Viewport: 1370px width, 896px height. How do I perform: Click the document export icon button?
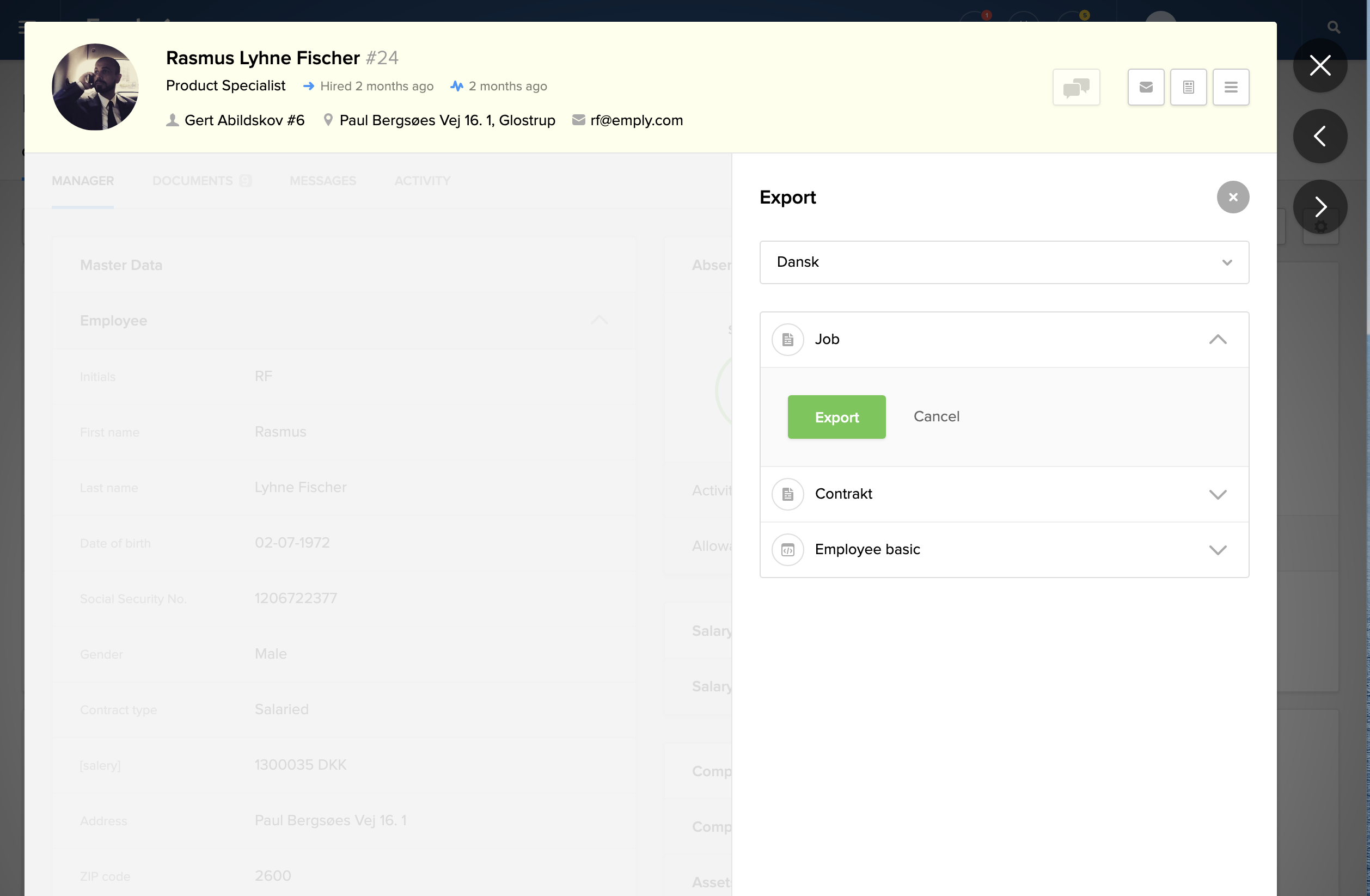tap(1188, 87)
